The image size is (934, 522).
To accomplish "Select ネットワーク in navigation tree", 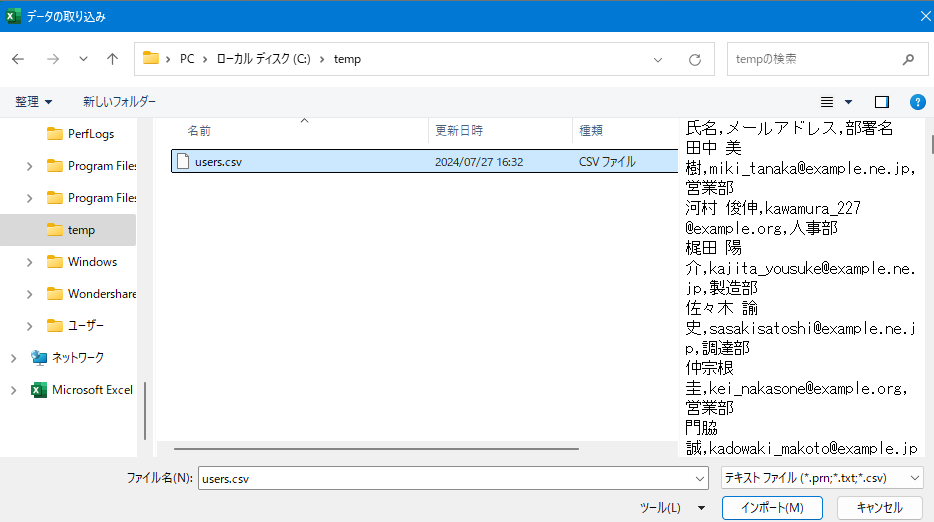I will (x=67, y=358).
